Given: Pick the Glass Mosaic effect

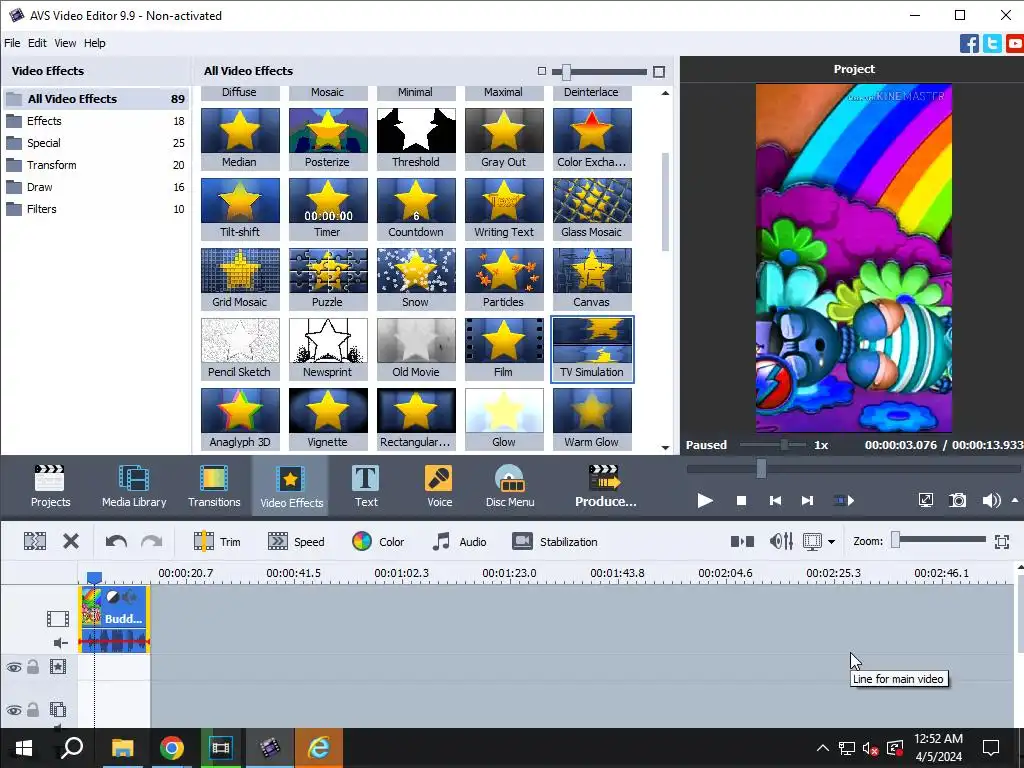Looking at the screenshot, I should pyautogui.click(x=592, y=209).
